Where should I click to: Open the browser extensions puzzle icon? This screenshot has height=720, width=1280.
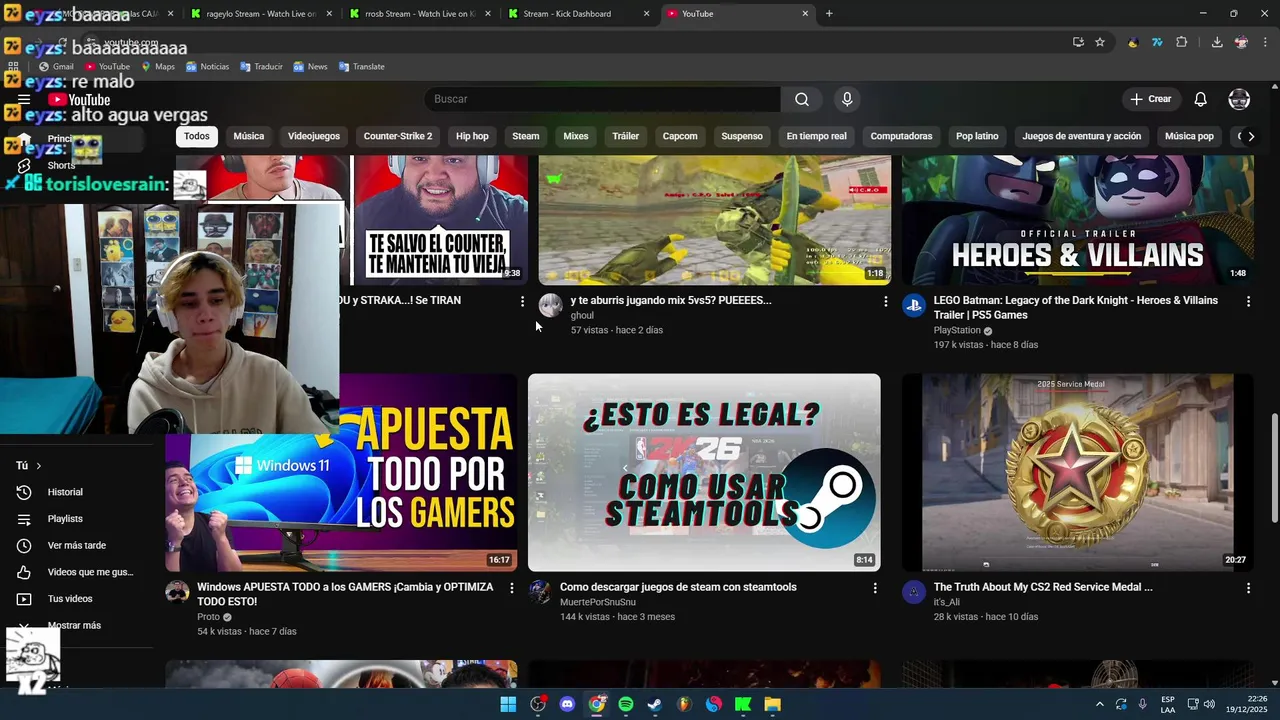tap(1182, 42)
